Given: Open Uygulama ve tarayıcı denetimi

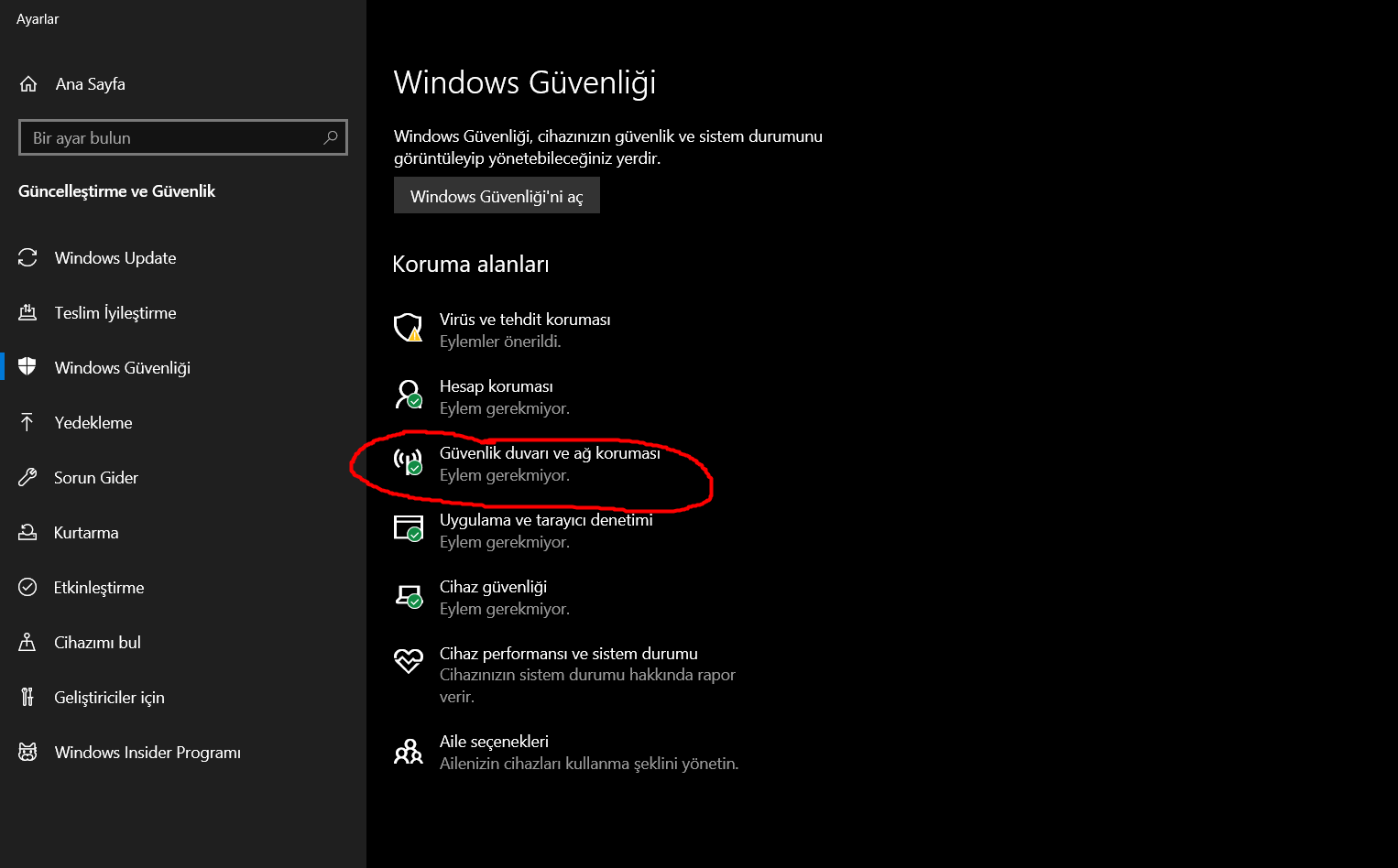Looking at the screenshot, I should [x=546, y=520].
